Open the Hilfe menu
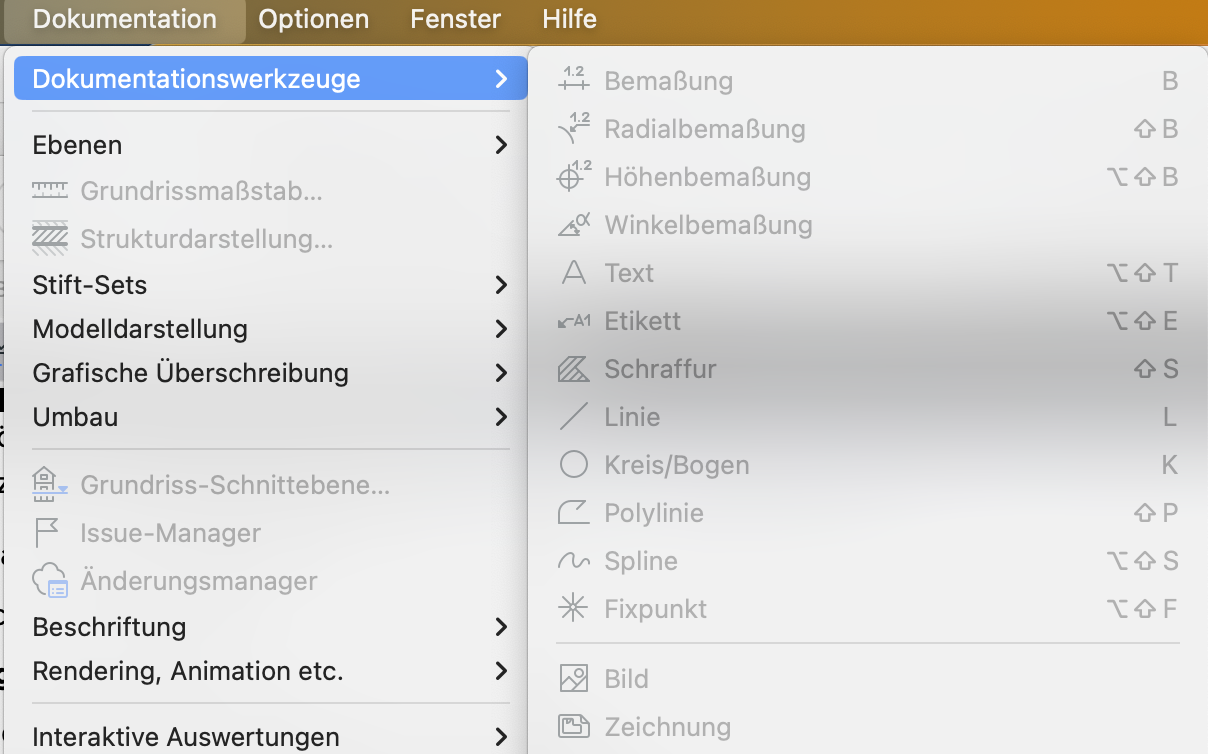Viewport: 1208px width, 754px height. (x=569, y=19)
